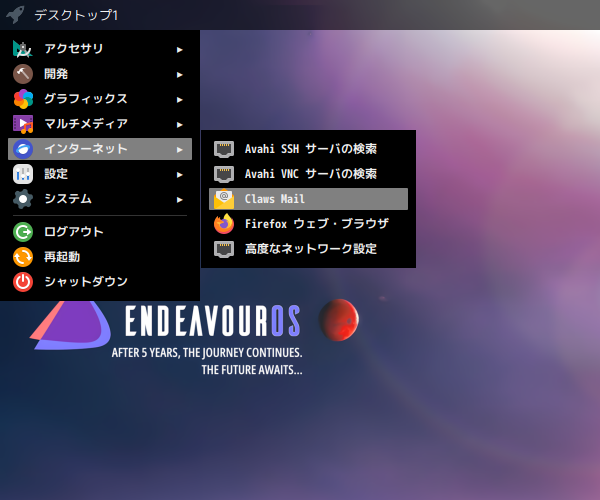Expand the グラフィックス submenu arrow
600x500 pixels.
click(x=179, y=99)
